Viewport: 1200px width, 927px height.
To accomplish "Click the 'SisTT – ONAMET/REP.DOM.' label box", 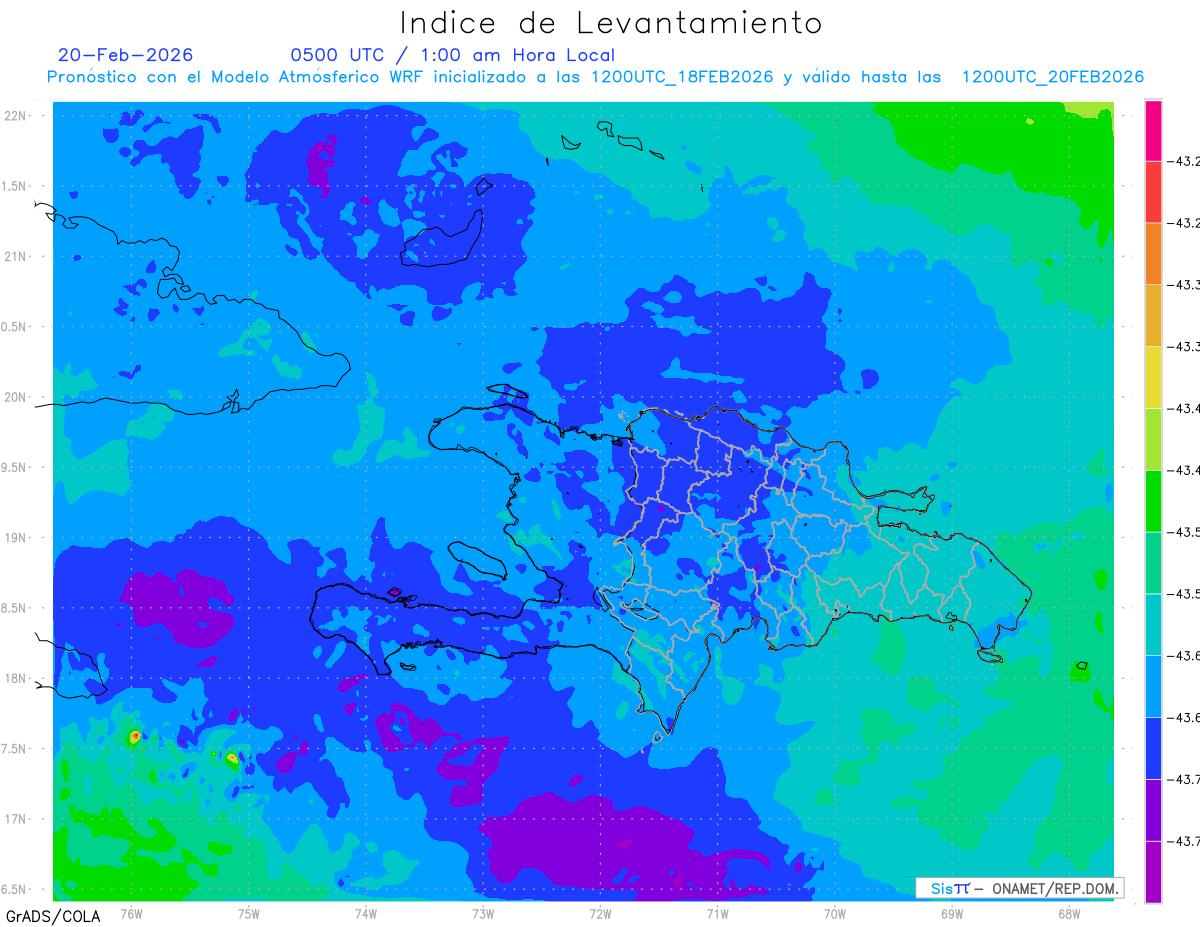I will 1020,888.
